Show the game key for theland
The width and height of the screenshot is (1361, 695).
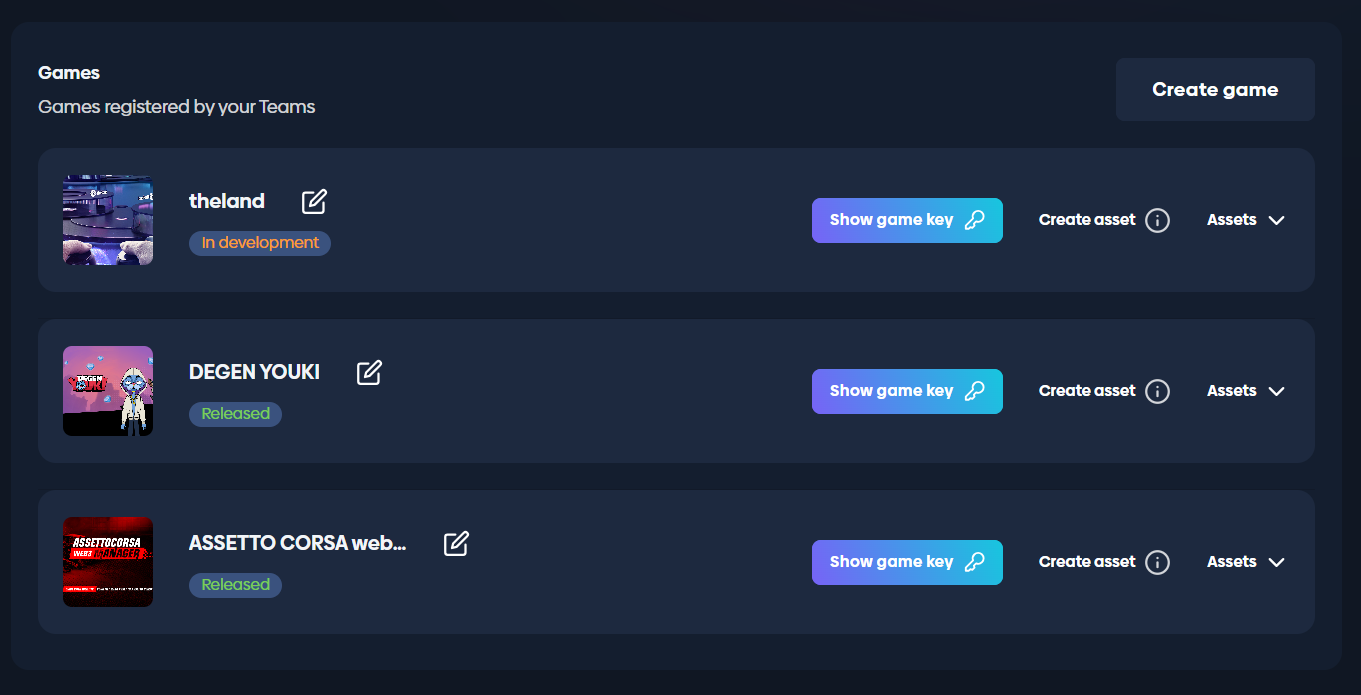coord(907,220)
